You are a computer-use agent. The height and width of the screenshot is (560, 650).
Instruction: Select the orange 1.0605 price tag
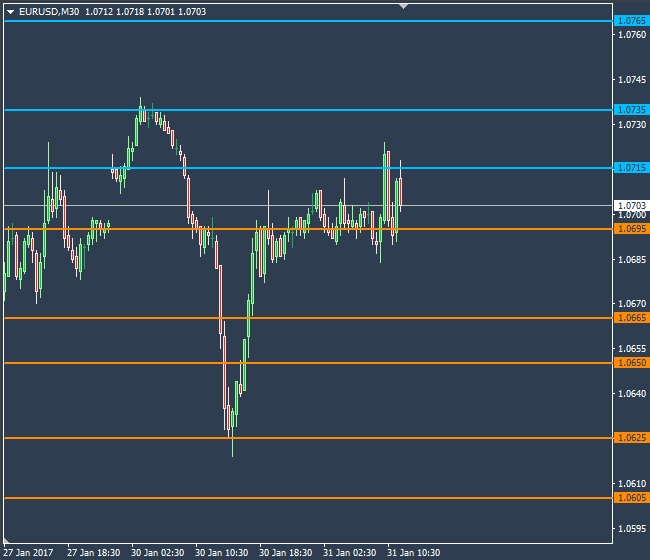[x=630, y=498]
